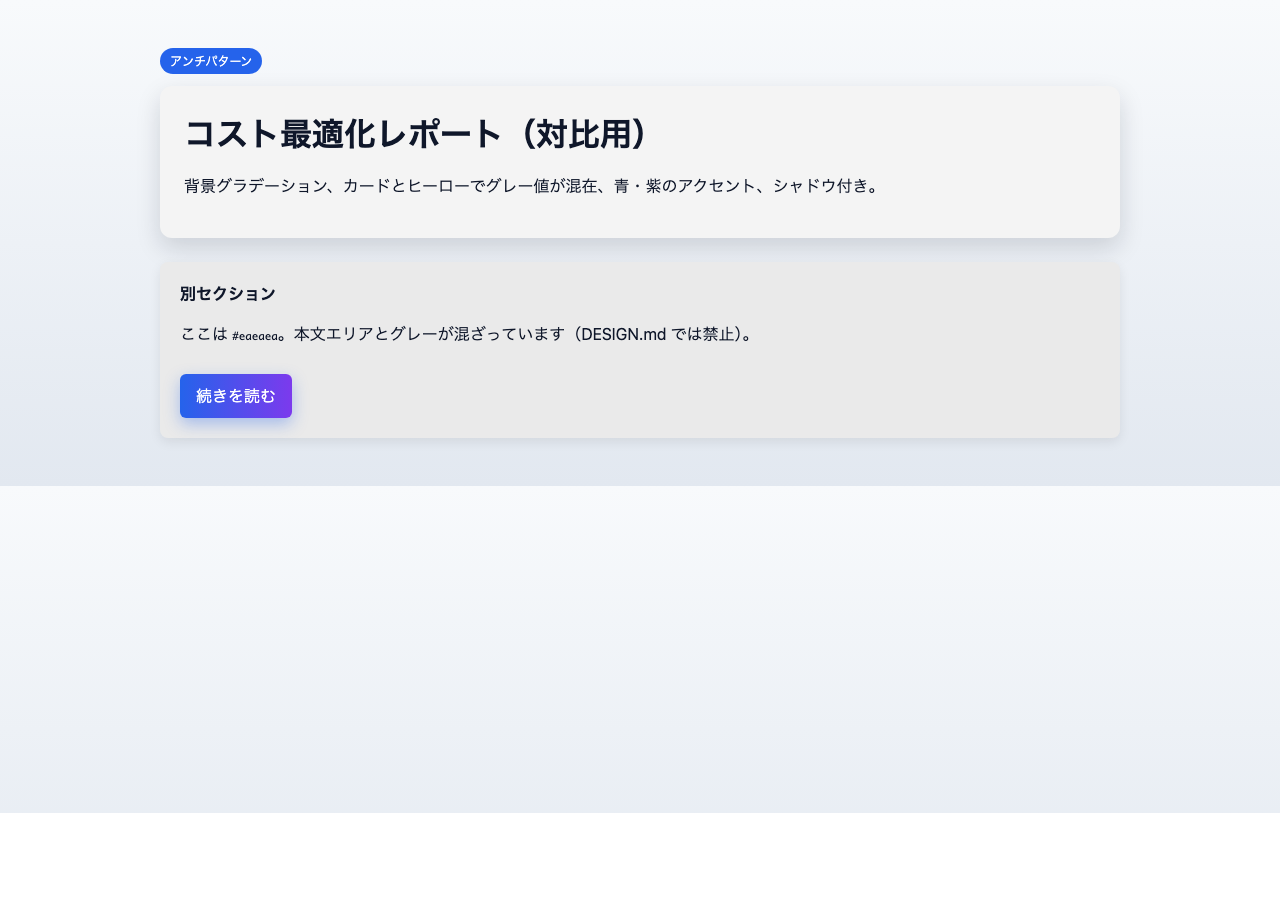
Task: Click the blue アンチパターン pill badge
Action: 210,61
